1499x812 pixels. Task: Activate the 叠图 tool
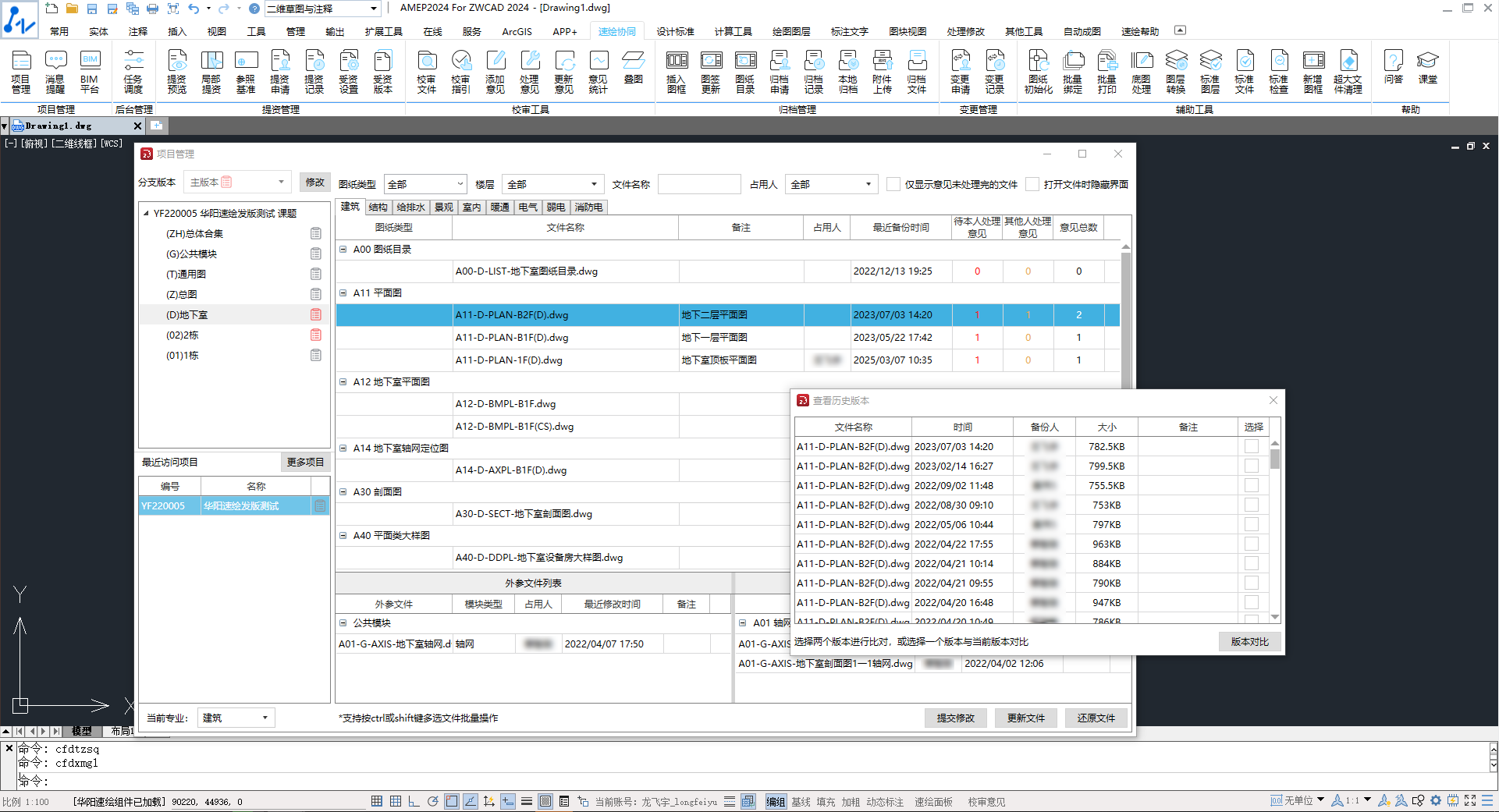(x=633, y=68)
